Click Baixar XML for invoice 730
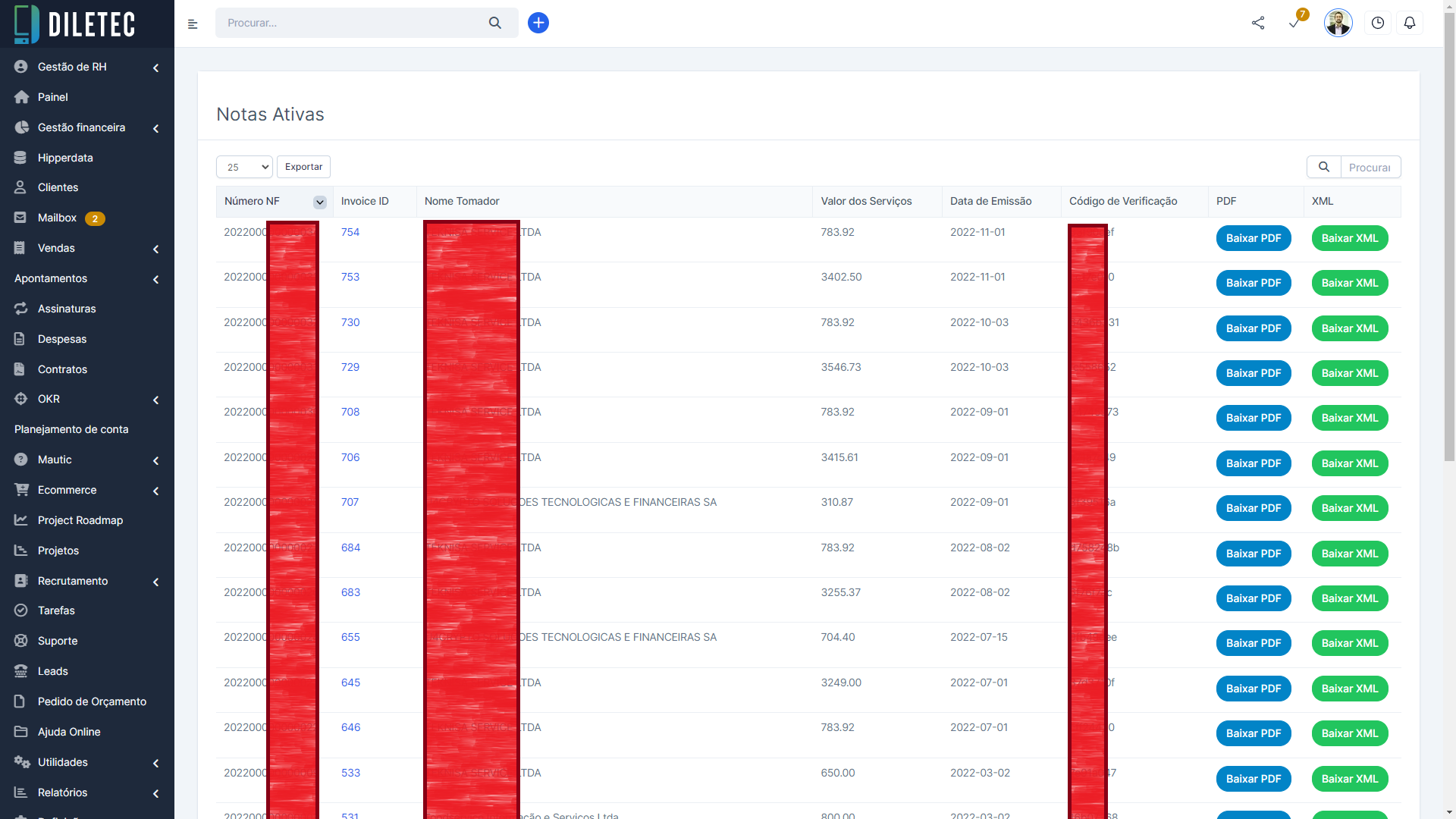Viewport: 1456px width, 819px height. point(1349,328)
